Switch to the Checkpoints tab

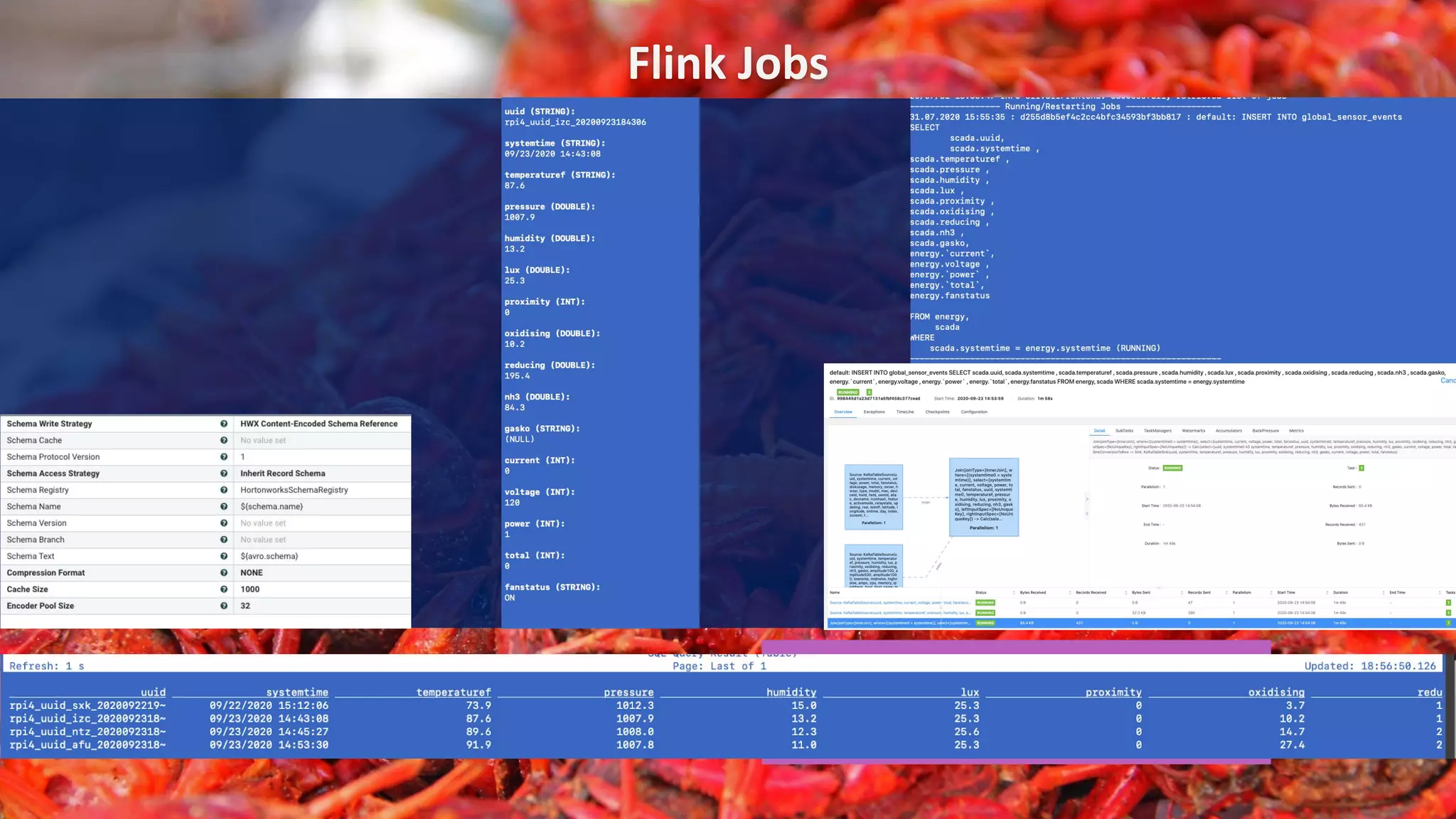(x=937, y=412)
